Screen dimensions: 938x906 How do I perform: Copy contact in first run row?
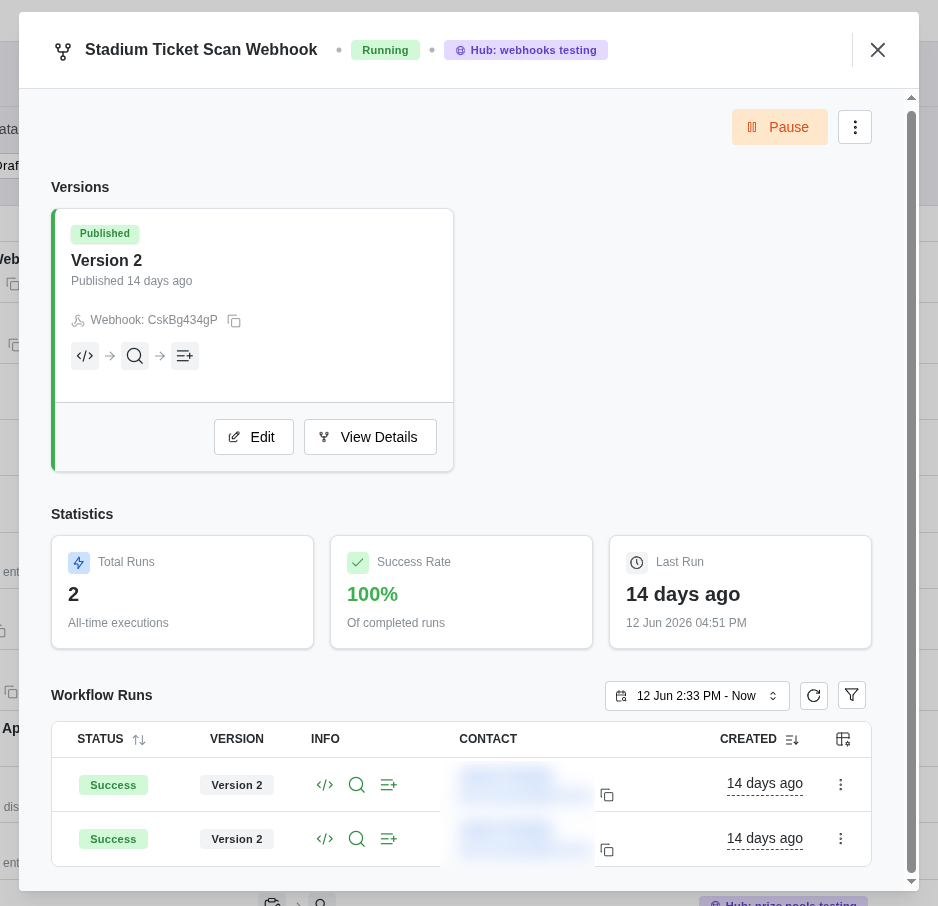tap(607, 795)
